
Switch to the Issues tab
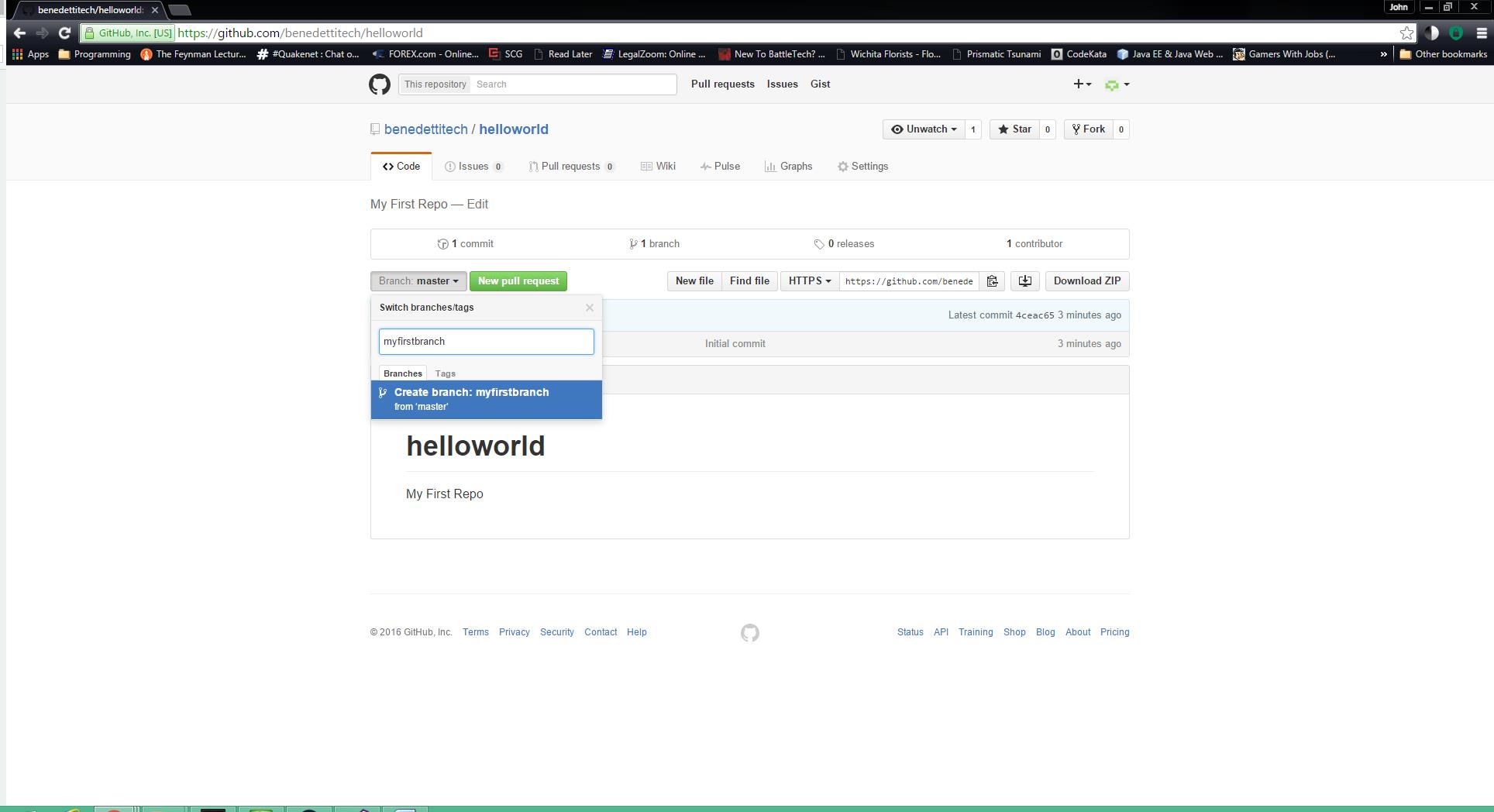coord(473,167)
